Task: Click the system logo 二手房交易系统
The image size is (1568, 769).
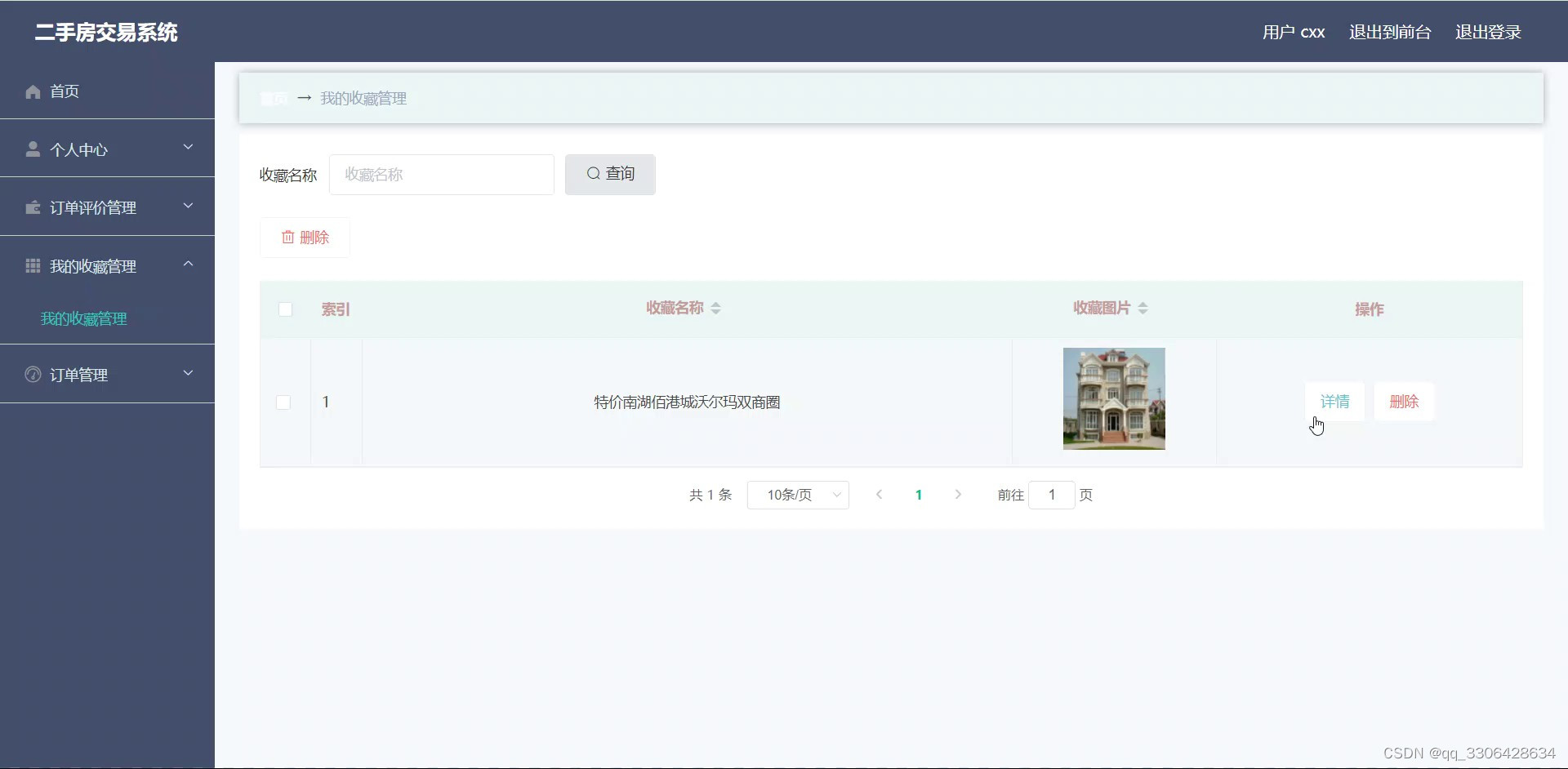Action: [x=105, y=33]
